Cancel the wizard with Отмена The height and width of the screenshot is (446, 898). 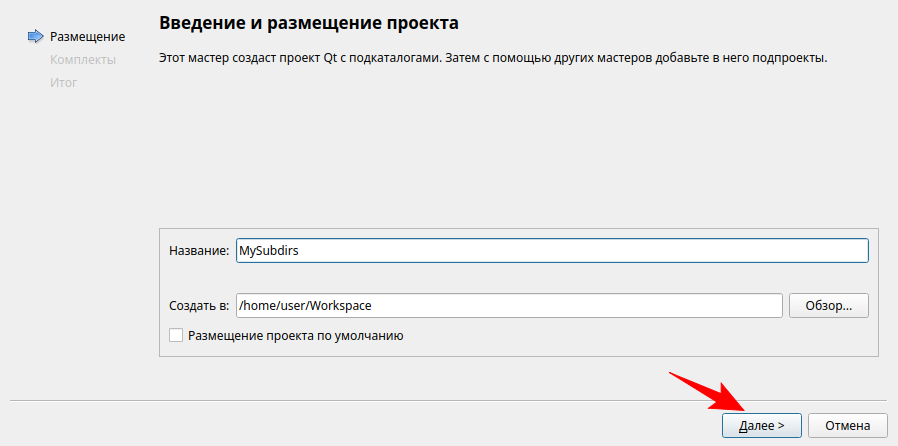click(x=847, y=425)
